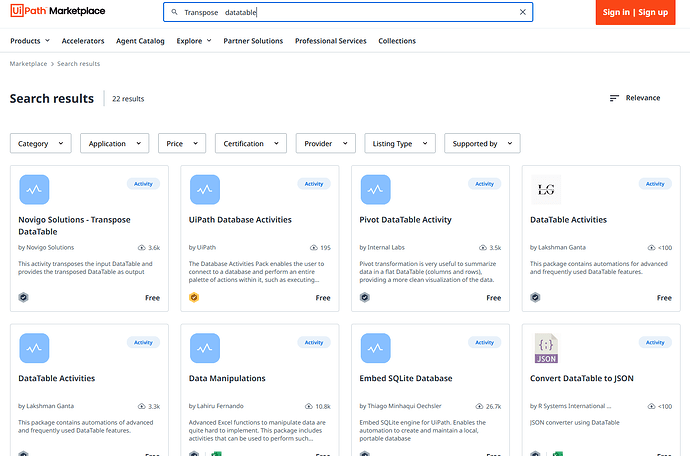Expand the Application filter dropdown
This screenshot has height=456, width=690.
pyautogui.click(x=114, y=143)
